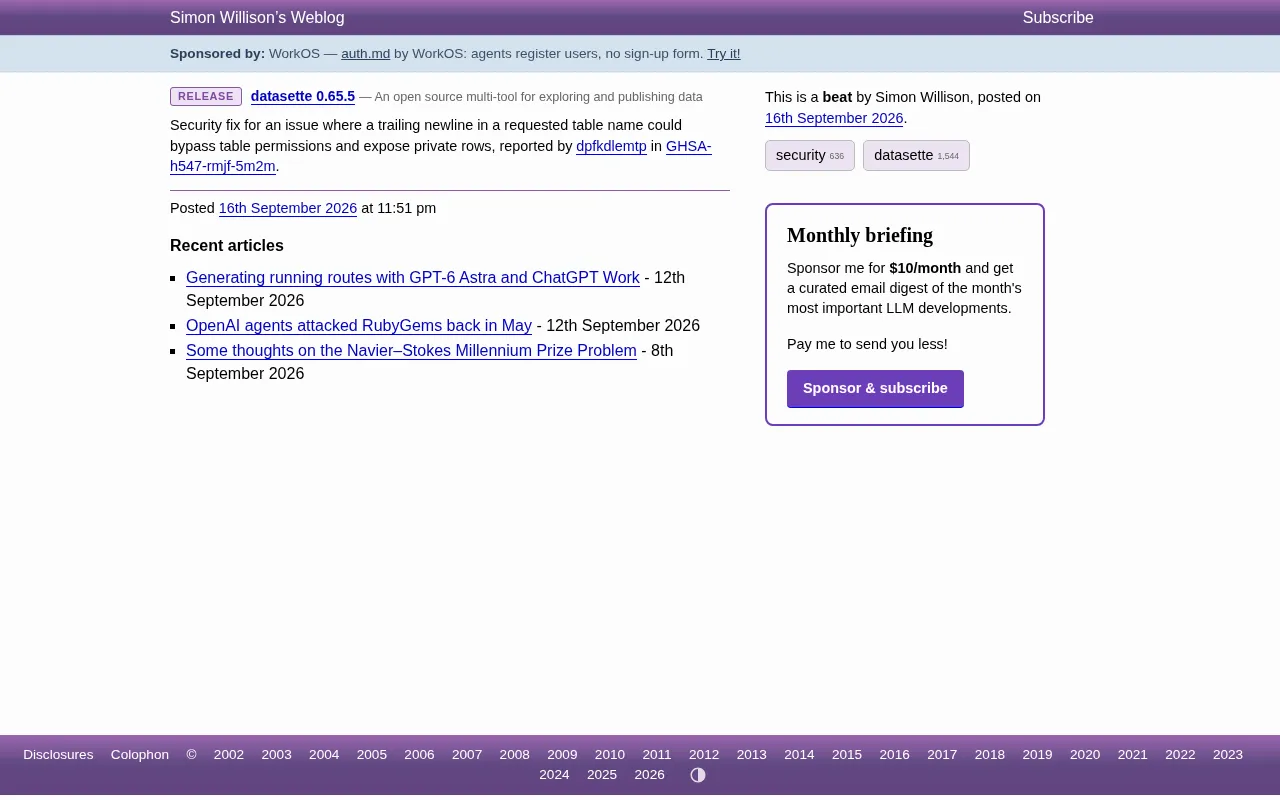Open the Disclosures footer link

[x=58, y=755]
